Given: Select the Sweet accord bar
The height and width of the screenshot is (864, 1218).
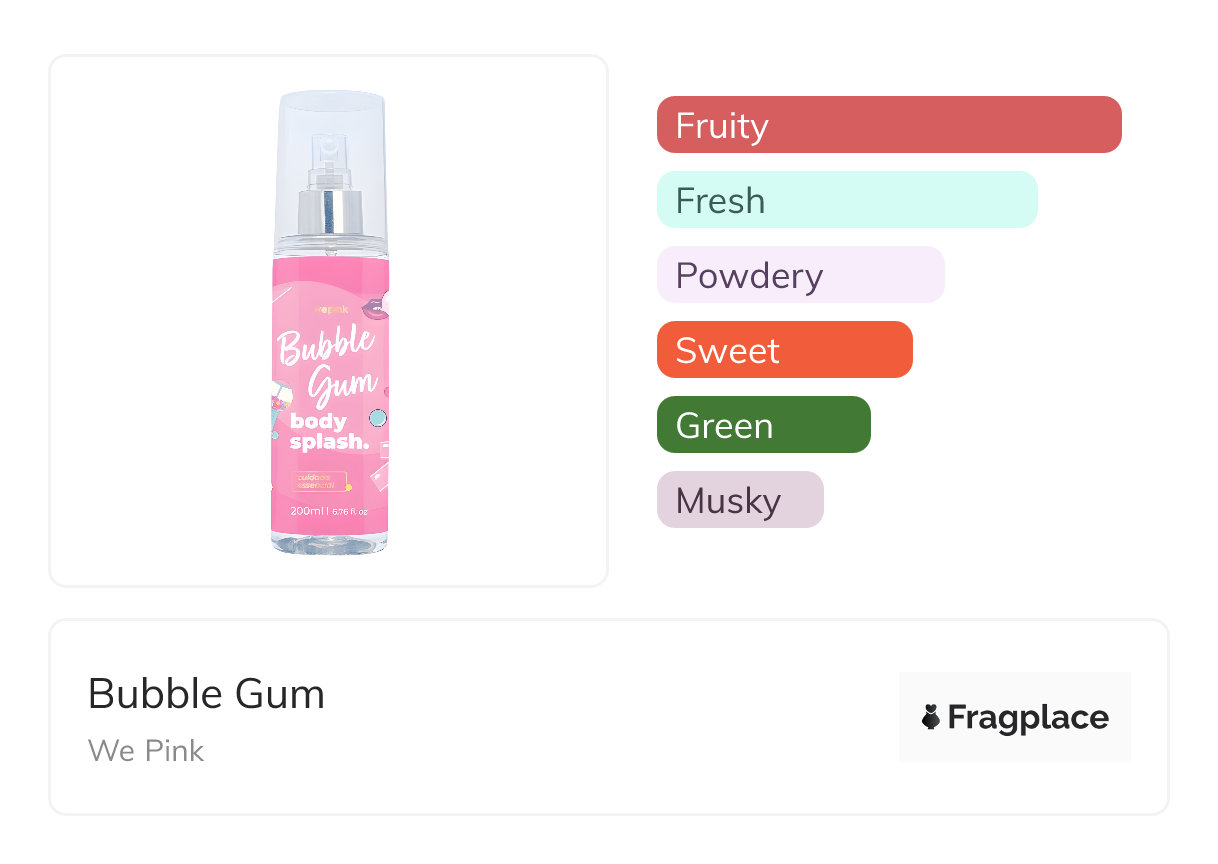Looking at the screenshot, I should point(784,350).
